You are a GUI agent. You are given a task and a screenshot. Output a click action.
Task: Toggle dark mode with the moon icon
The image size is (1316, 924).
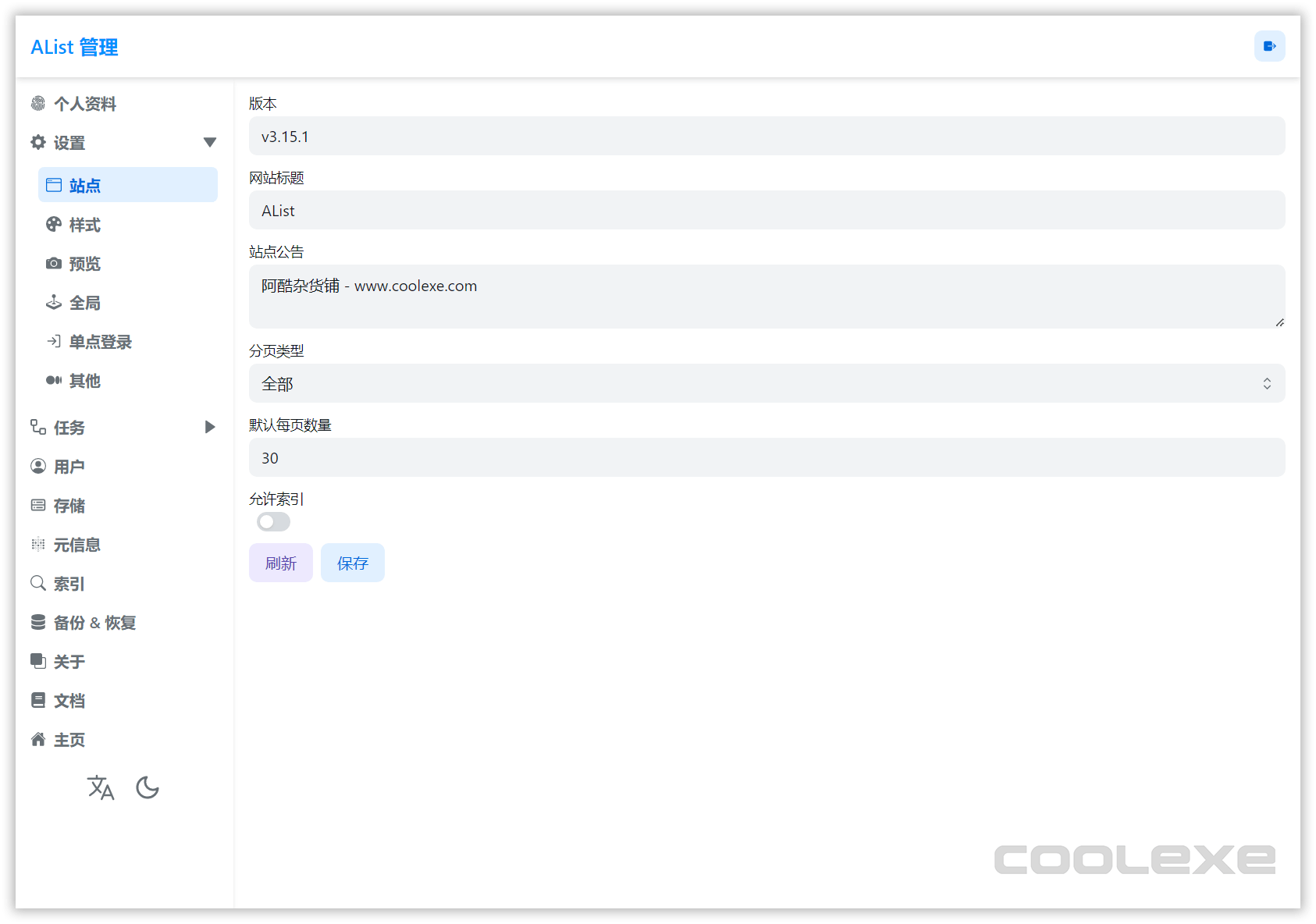click(148, 788)
